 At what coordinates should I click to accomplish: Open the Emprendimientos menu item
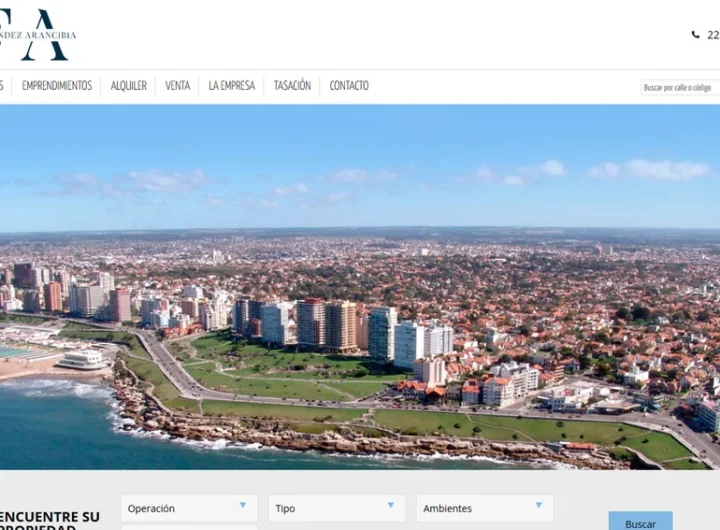pyautogui.click(x=57, y=86)
